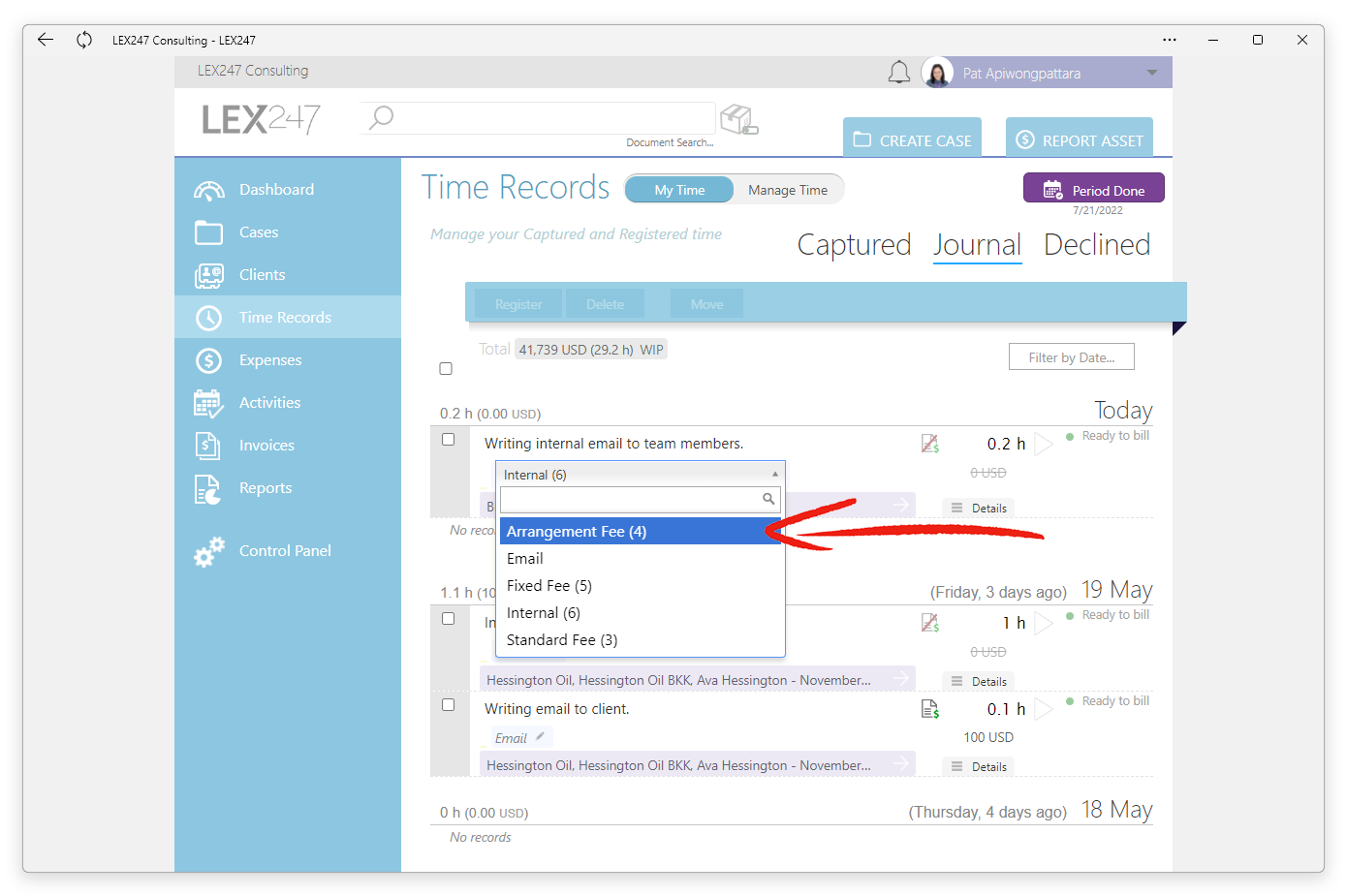The image size is (1347, 896).
Task: Open the Cases folder icon
Action: [x=208, y=232]
